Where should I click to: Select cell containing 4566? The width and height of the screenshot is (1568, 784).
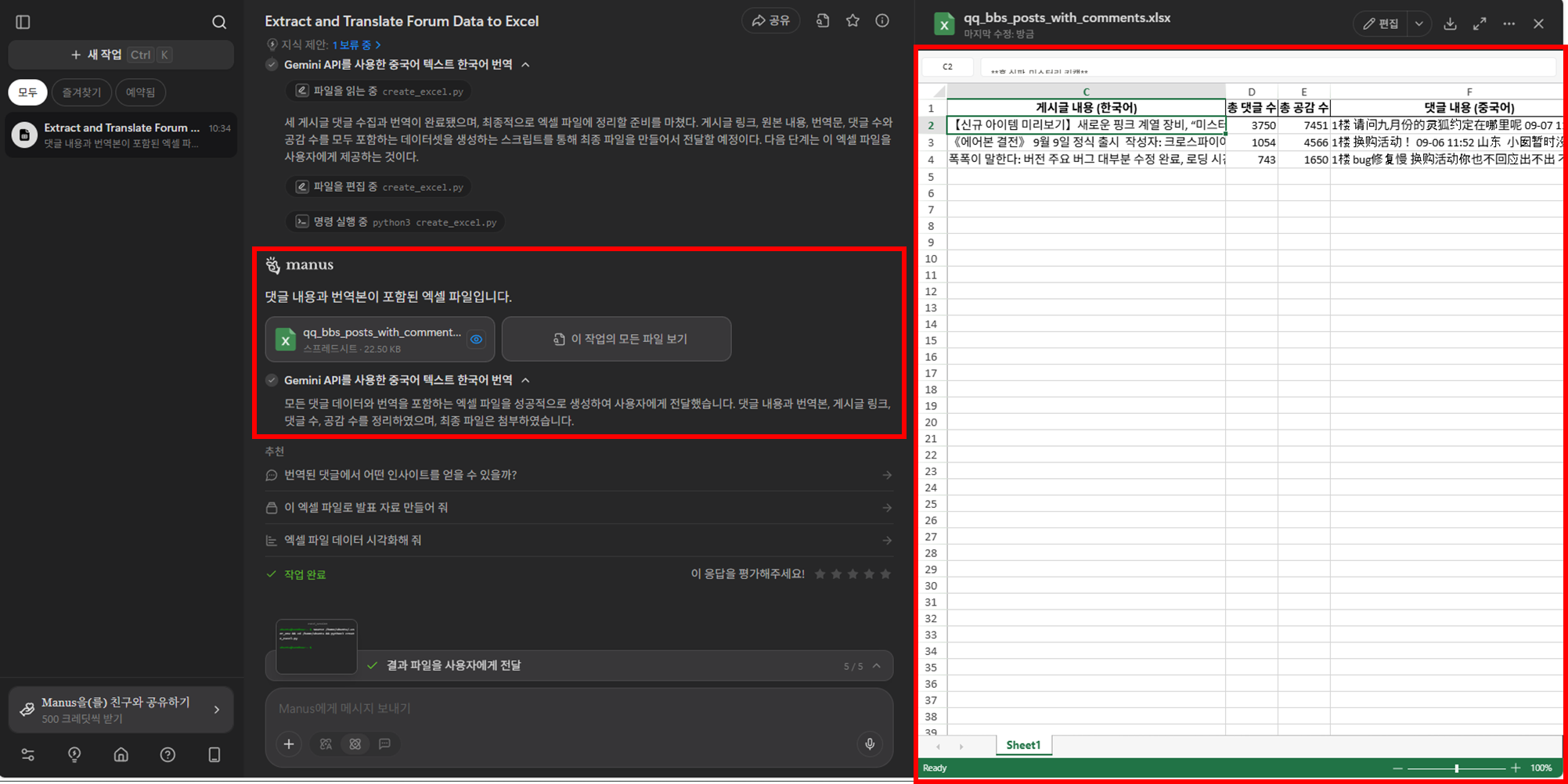1304,142
